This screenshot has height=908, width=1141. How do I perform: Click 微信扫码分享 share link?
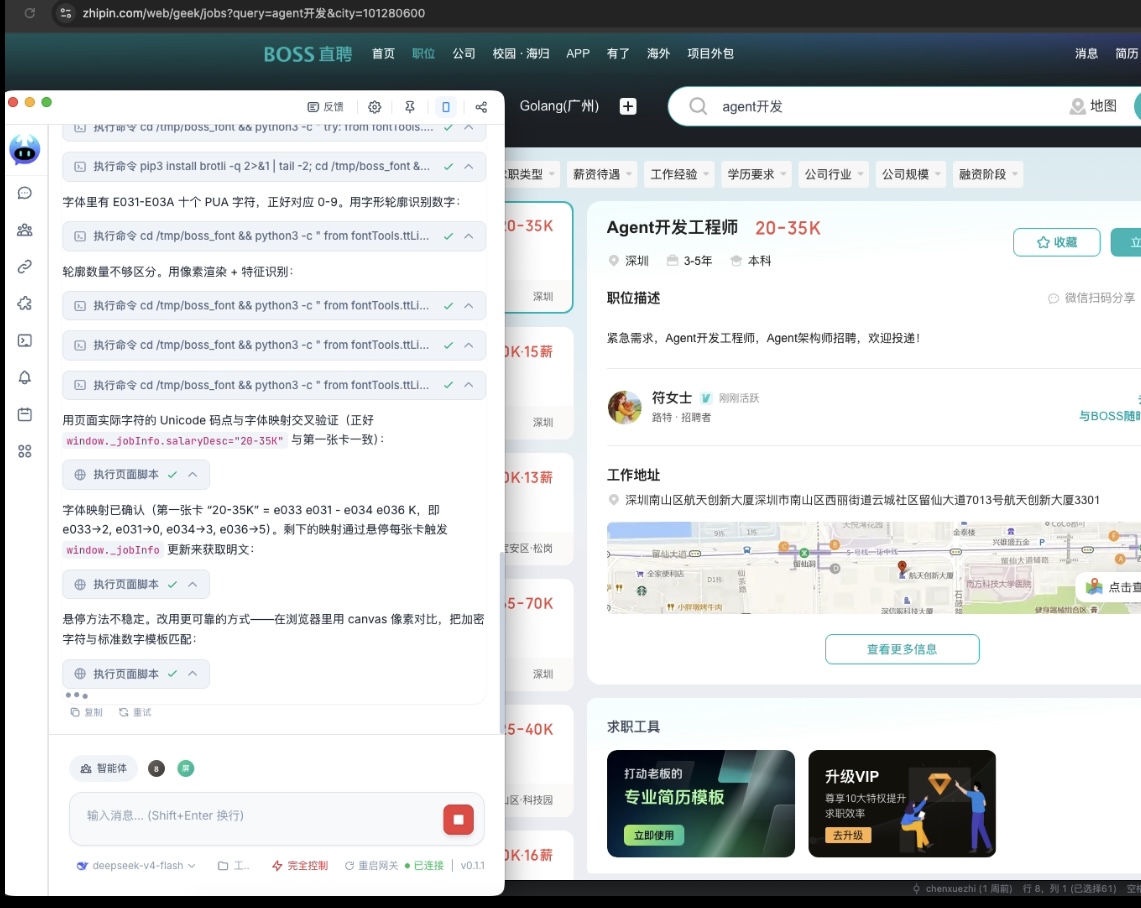(1091, 298)
